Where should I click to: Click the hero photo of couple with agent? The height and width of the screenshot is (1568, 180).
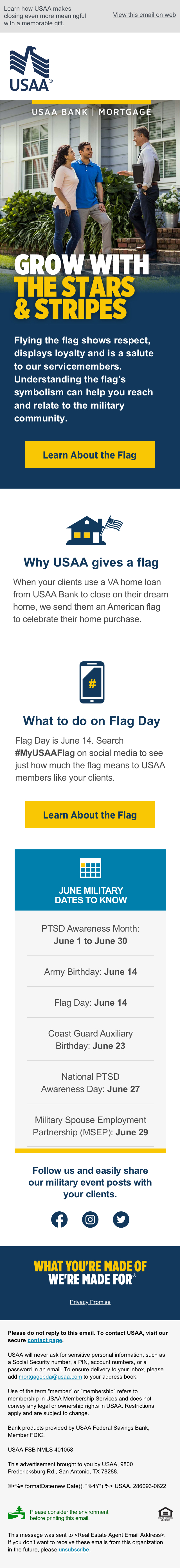(x=90, y=183)
